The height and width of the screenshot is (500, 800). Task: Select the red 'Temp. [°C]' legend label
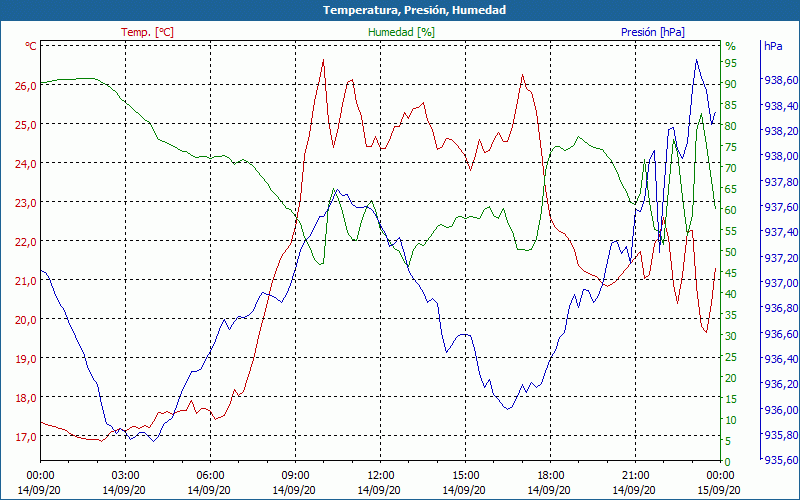(x=147, y=32)
